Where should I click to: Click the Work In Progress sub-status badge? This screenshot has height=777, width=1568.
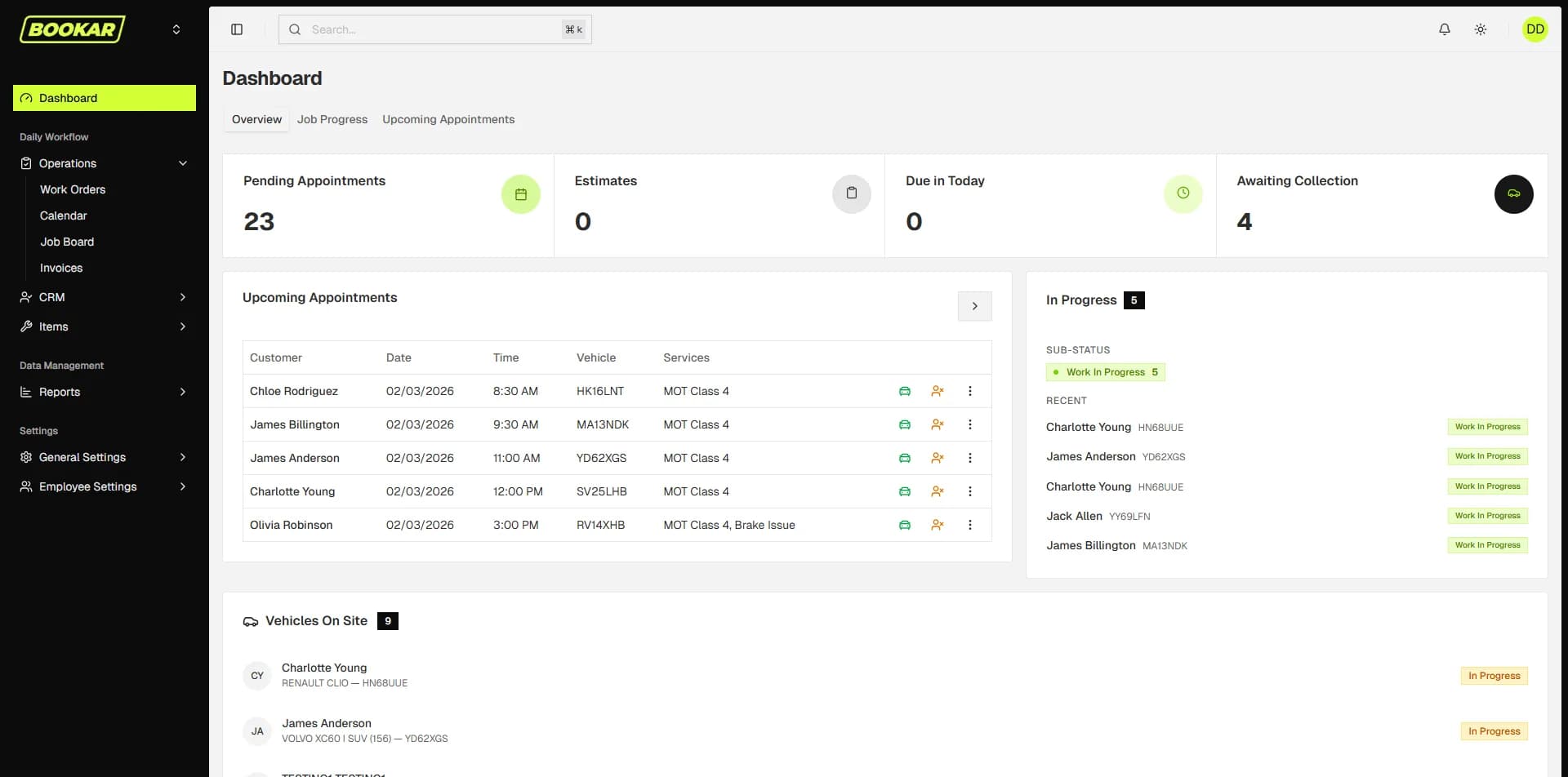(x=1105, y=371)
